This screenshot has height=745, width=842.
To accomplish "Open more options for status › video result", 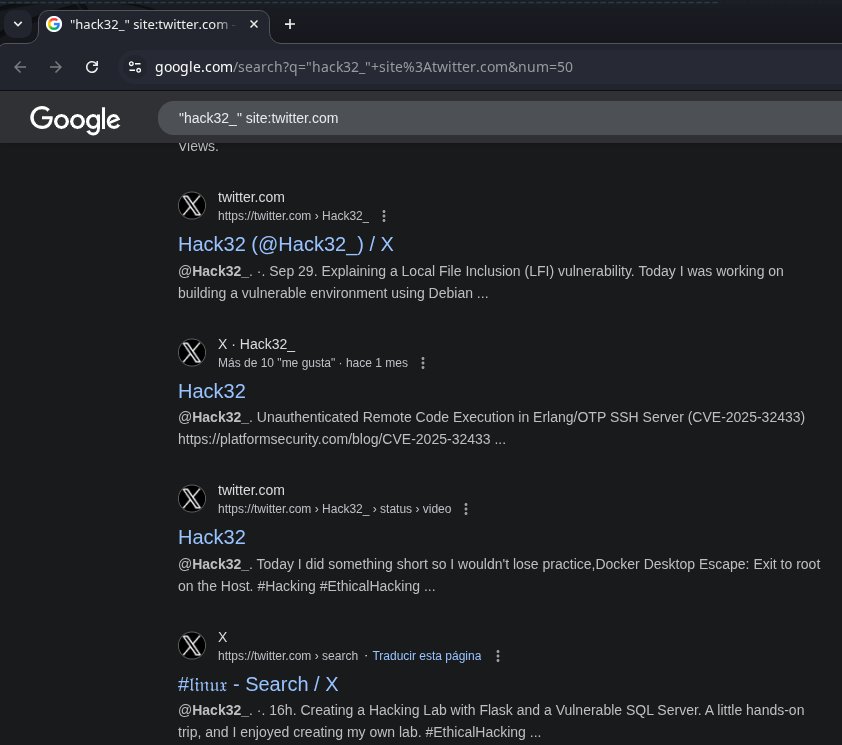I will click(466, 509).
